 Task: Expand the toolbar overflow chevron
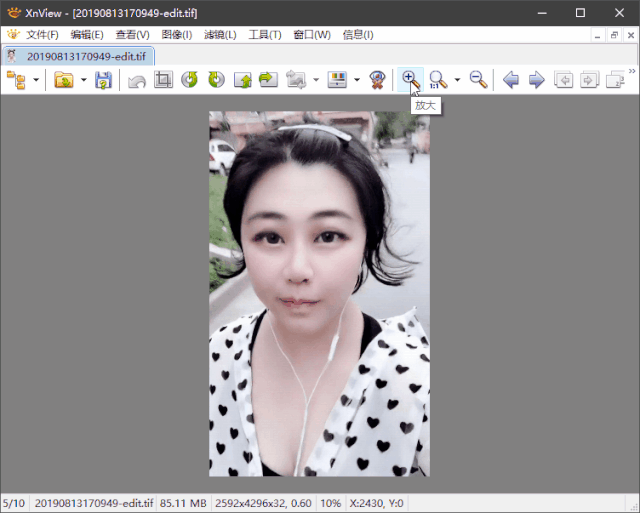[631, 72]
